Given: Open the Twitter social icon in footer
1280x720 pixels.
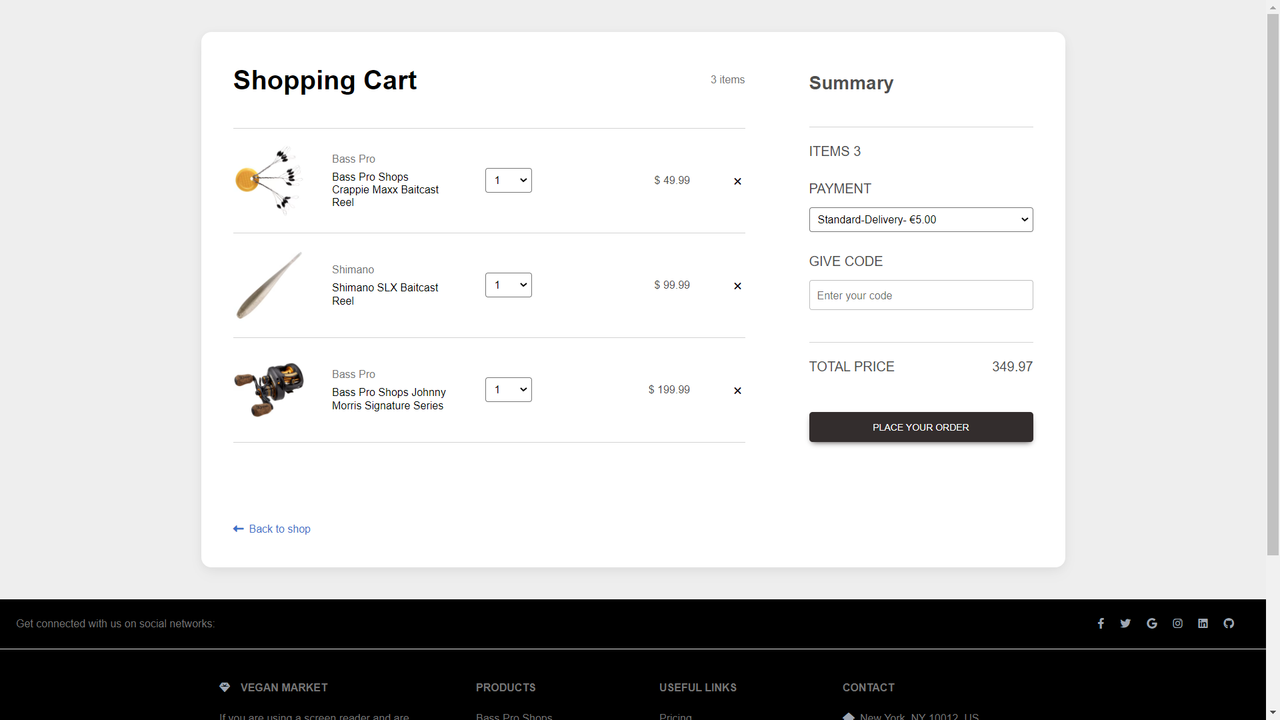Looking at the screenshot, I should click(1126, 623).
